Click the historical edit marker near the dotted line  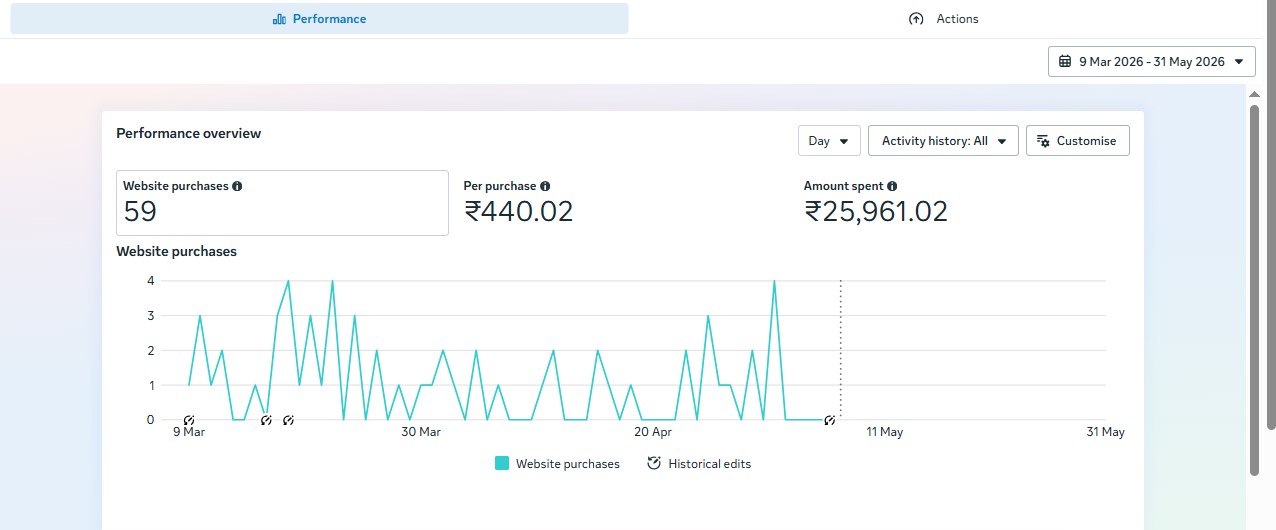click(830, 420)
